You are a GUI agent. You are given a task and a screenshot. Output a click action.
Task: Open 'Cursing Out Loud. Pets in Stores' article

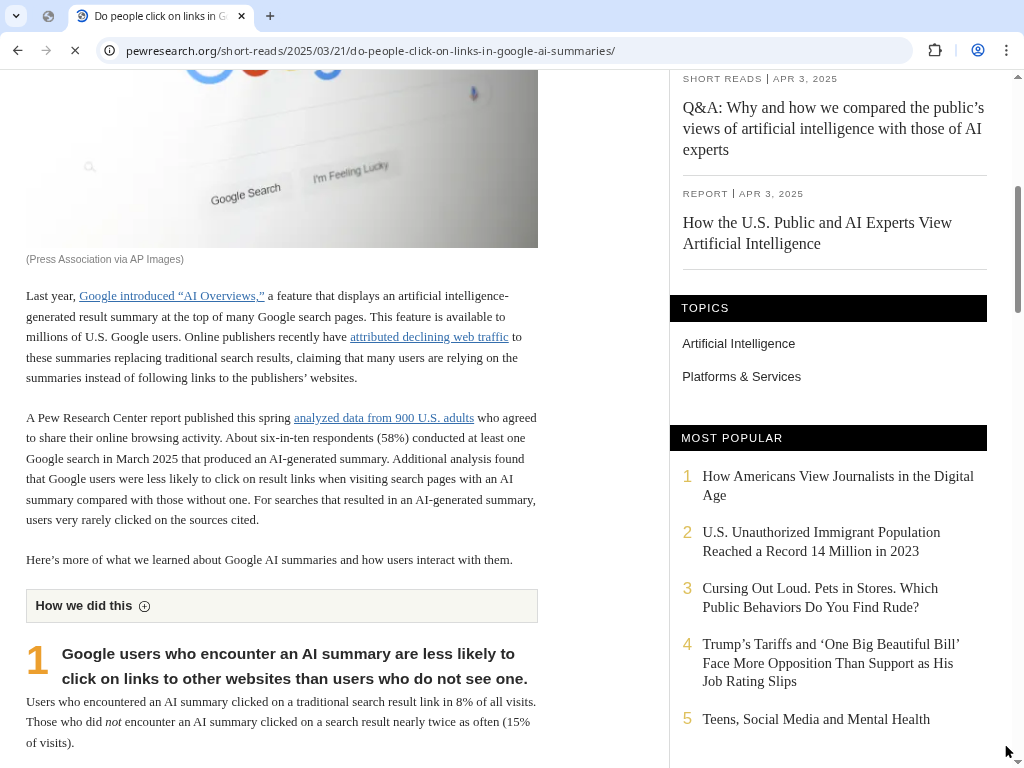820,598
